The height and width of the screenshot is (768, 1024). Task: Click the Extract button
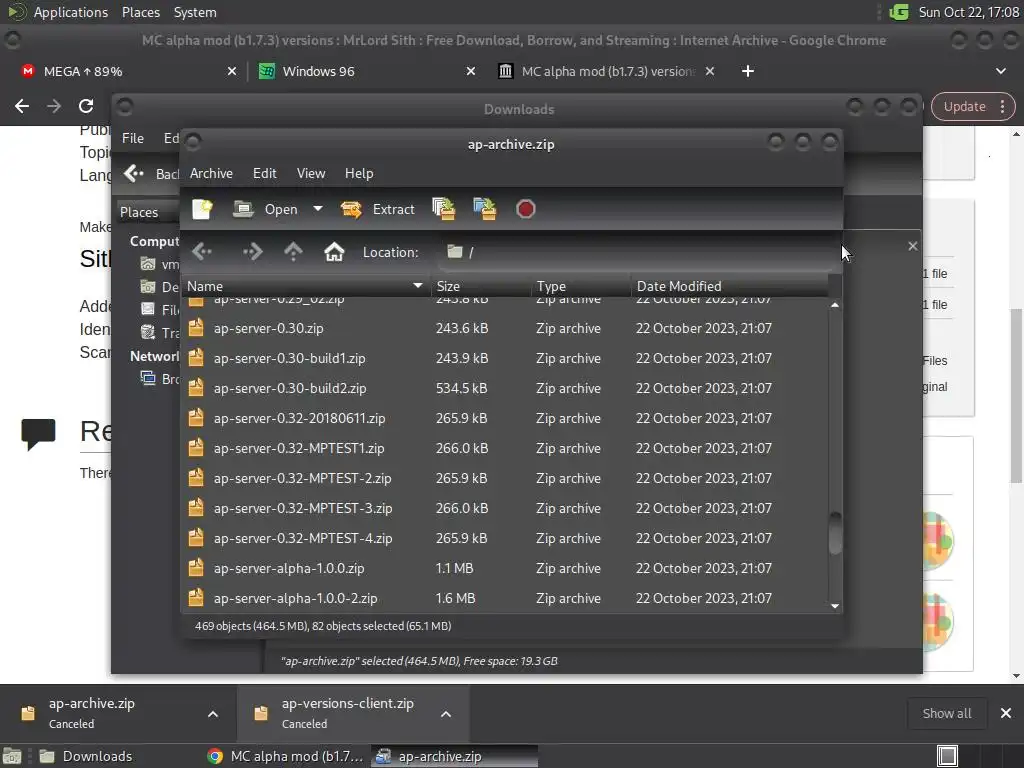(377, 209)
